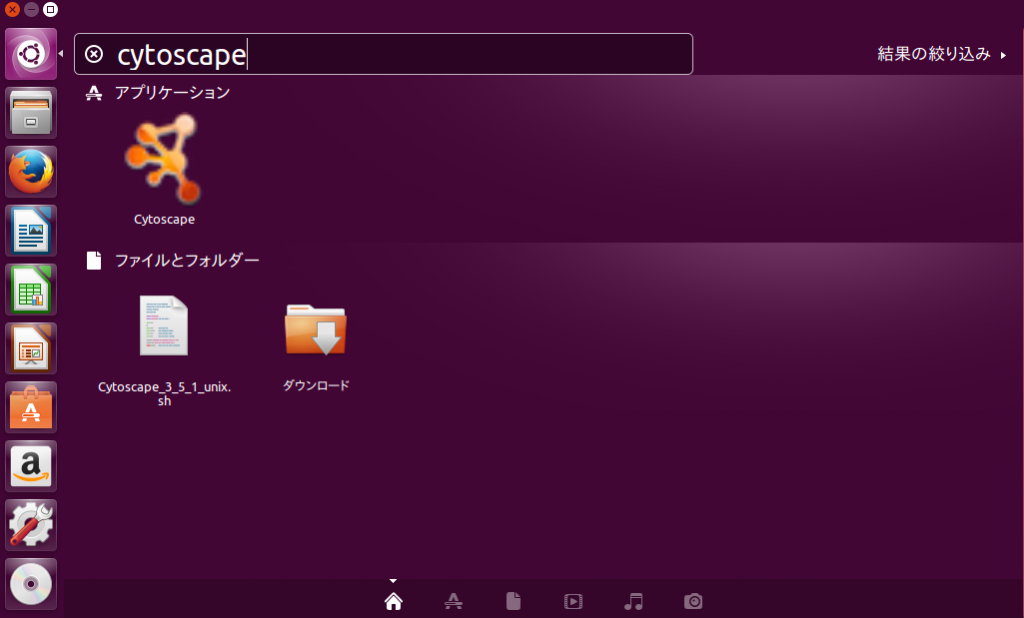Image resolution: width=1024 pixels, height=618 pixels.
Task: Switch to the Photos lens
Action: pos(693,601)
